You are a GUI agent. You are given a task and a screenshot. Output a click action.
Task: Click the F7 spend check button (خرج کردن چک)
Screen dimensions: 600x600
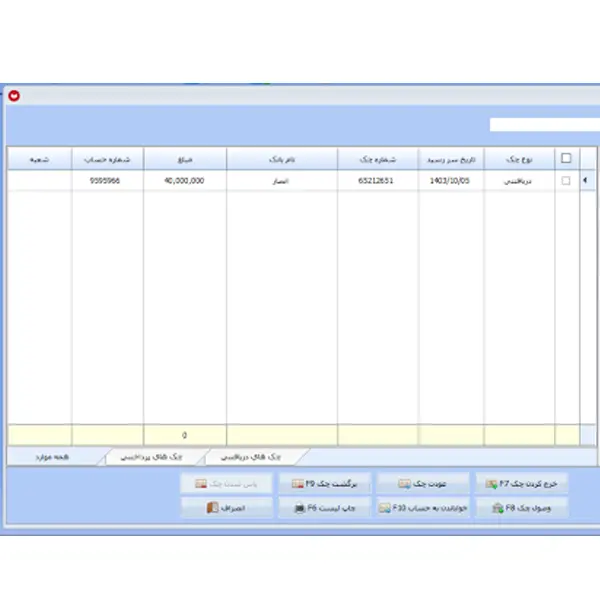522,484
